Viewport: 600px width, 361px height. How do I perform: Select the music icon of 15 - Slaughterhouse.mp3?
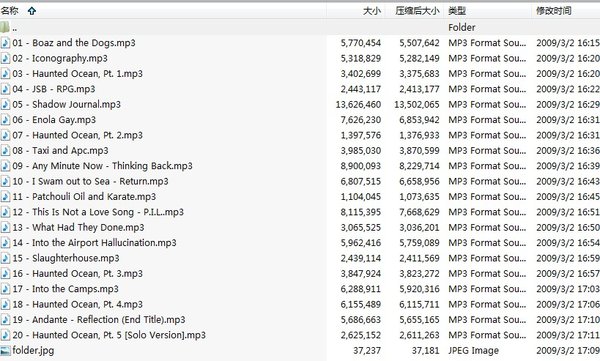5,258
